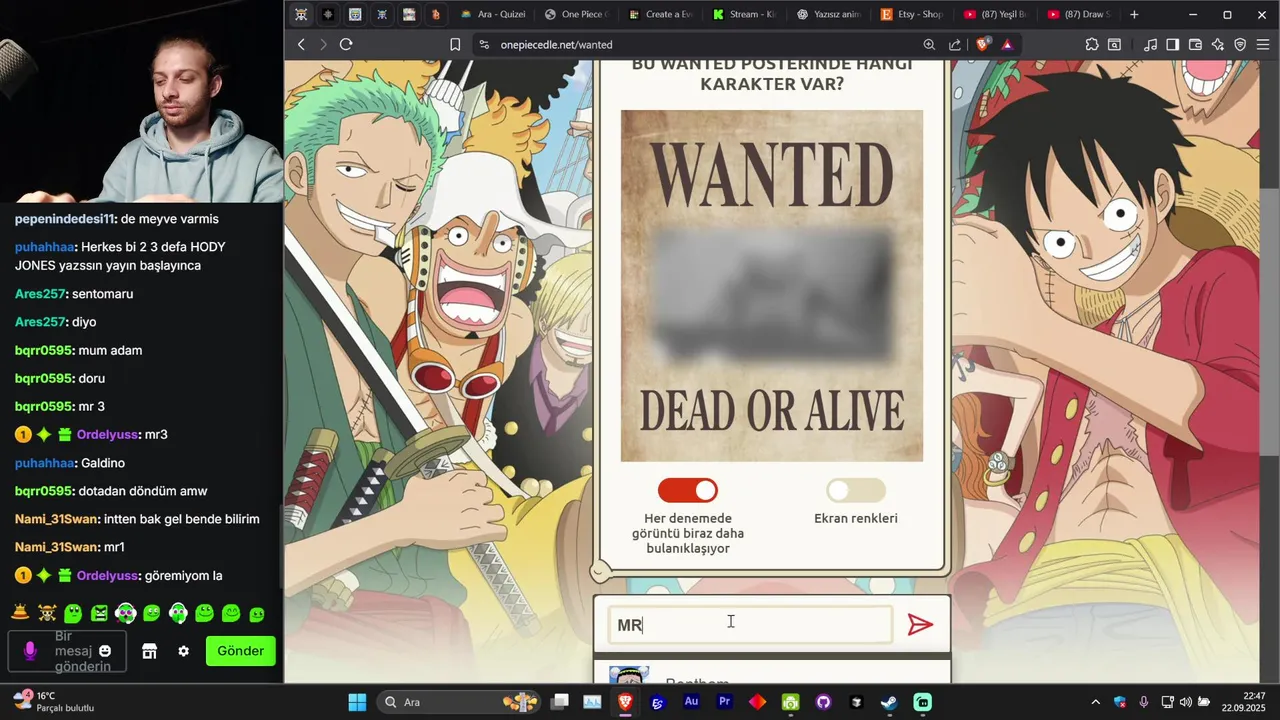The image size is (1280, 720).
Task: Click the share icon in the address bar
Action: pos(955,44)
